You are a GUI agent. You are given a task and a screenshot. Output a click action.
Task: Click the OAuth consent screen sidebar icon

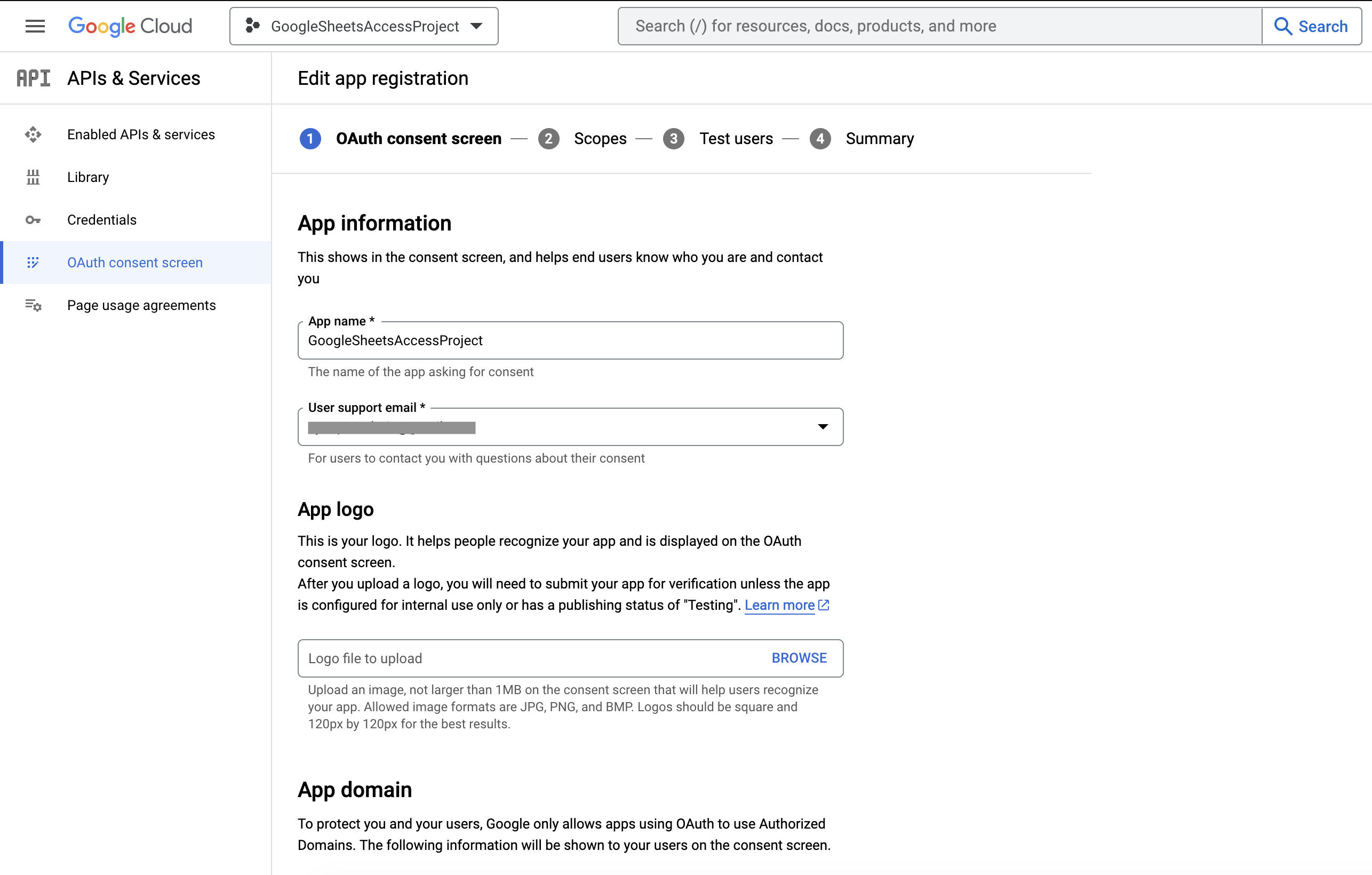(x=33, y=263)
